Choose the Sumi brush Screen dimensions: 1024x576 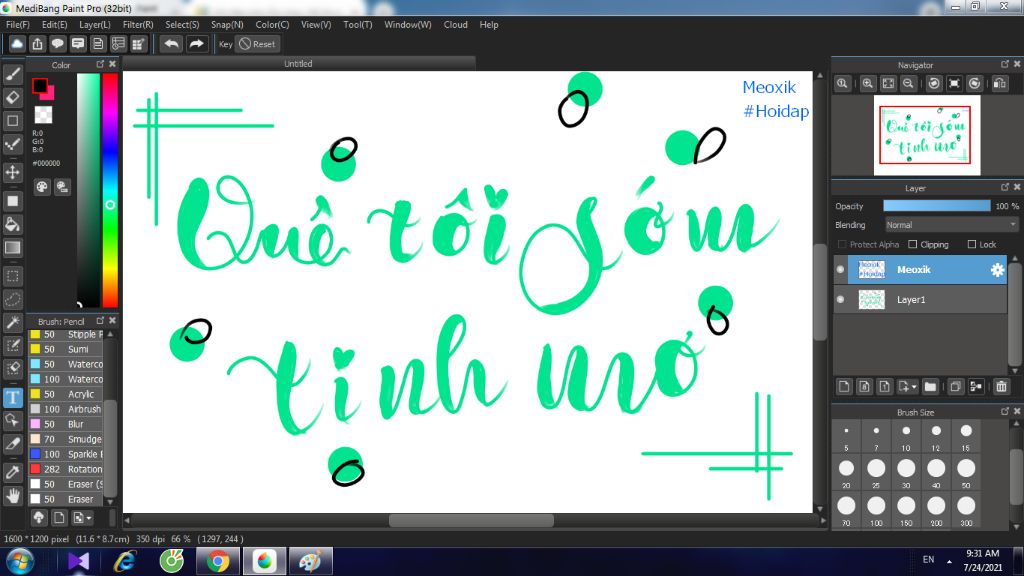[67, 349]
